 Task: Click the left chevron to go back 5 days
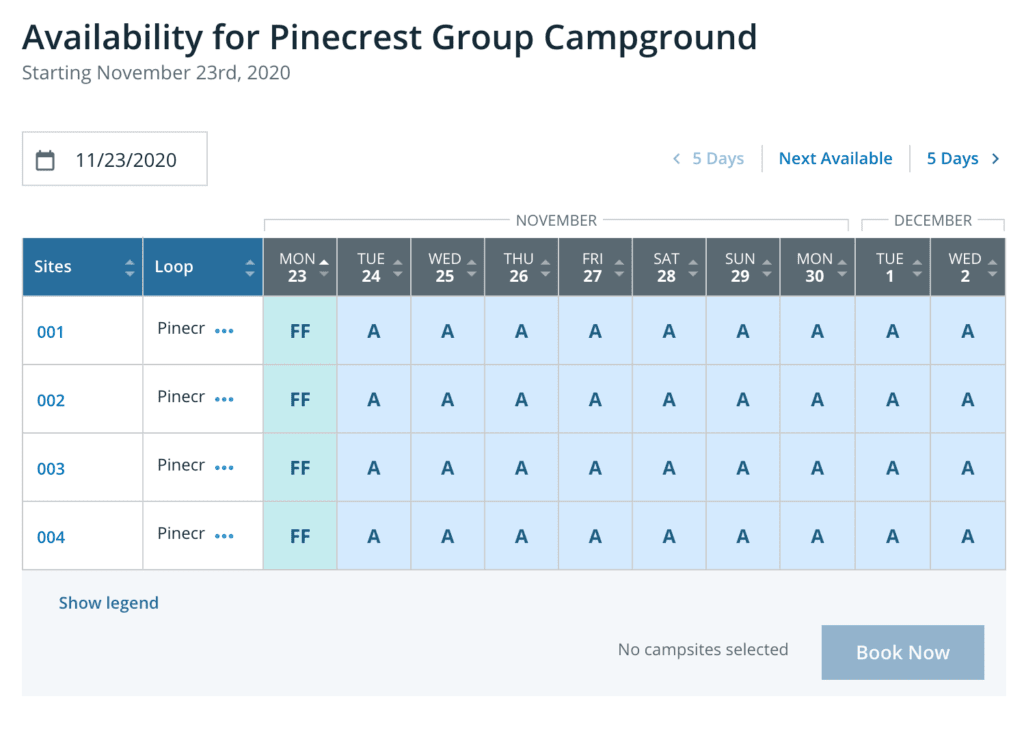(x=676, y=158)
